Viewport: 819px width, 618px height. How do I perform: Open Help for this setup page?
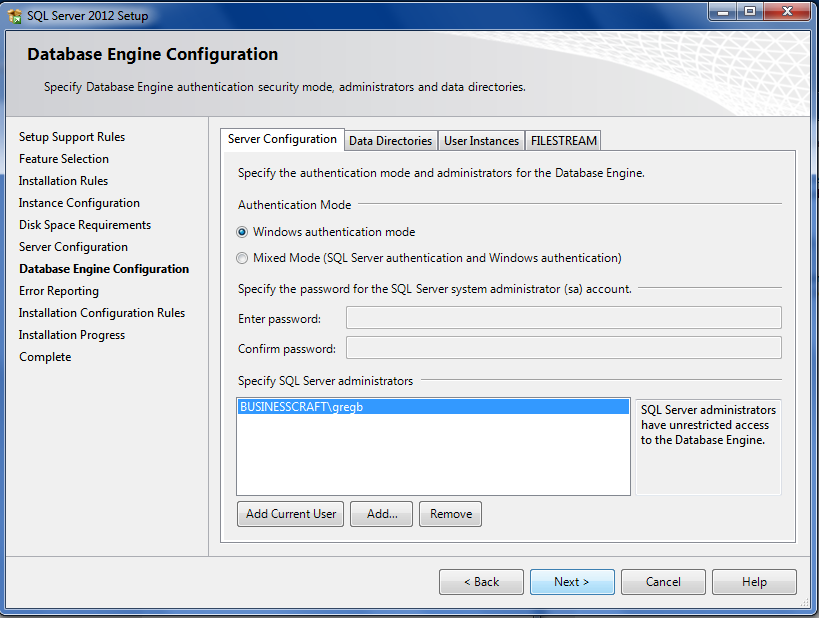(754, 582)
